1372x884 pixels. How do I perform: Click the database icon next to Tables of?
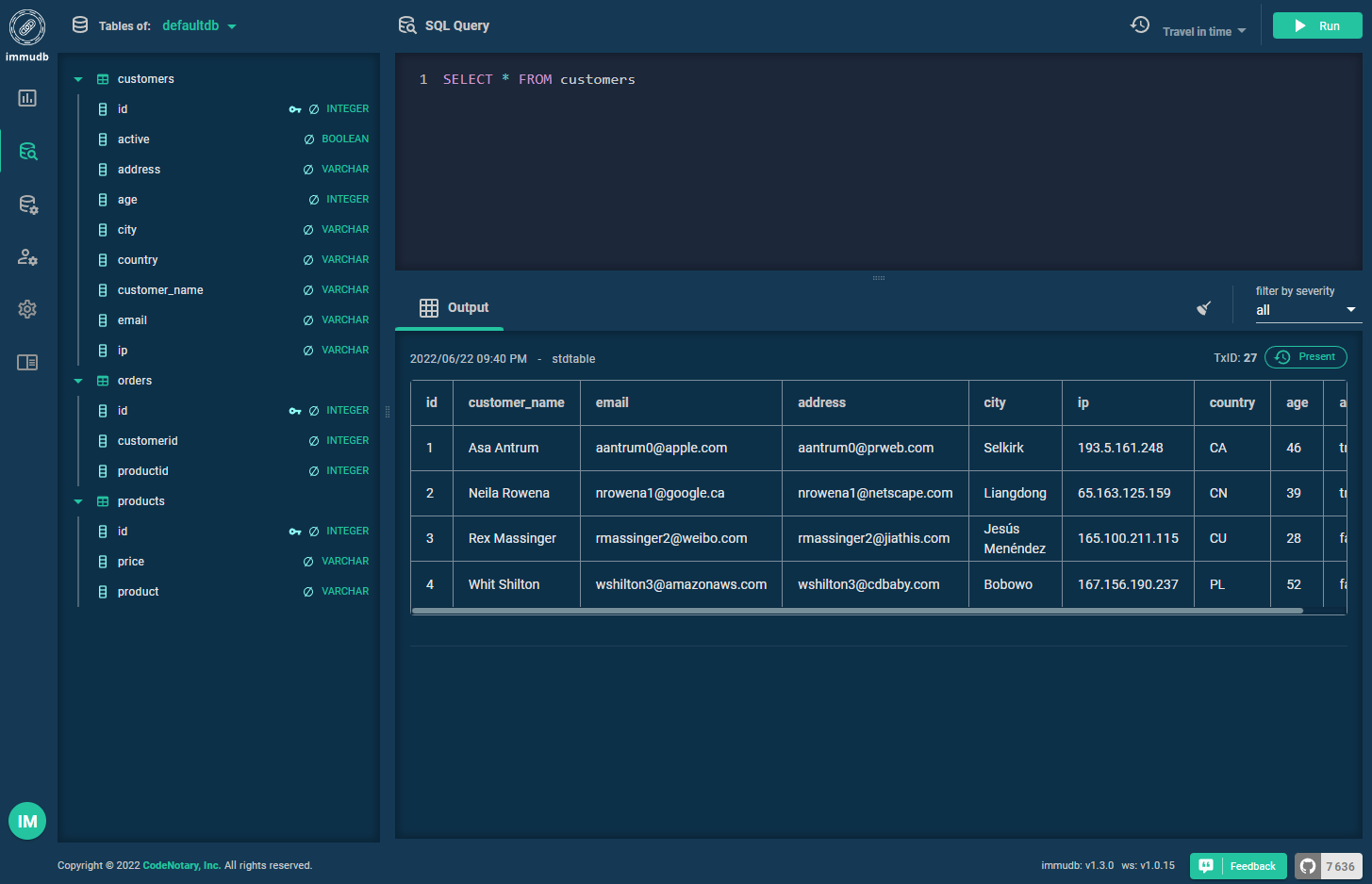[x=80, y=25]
